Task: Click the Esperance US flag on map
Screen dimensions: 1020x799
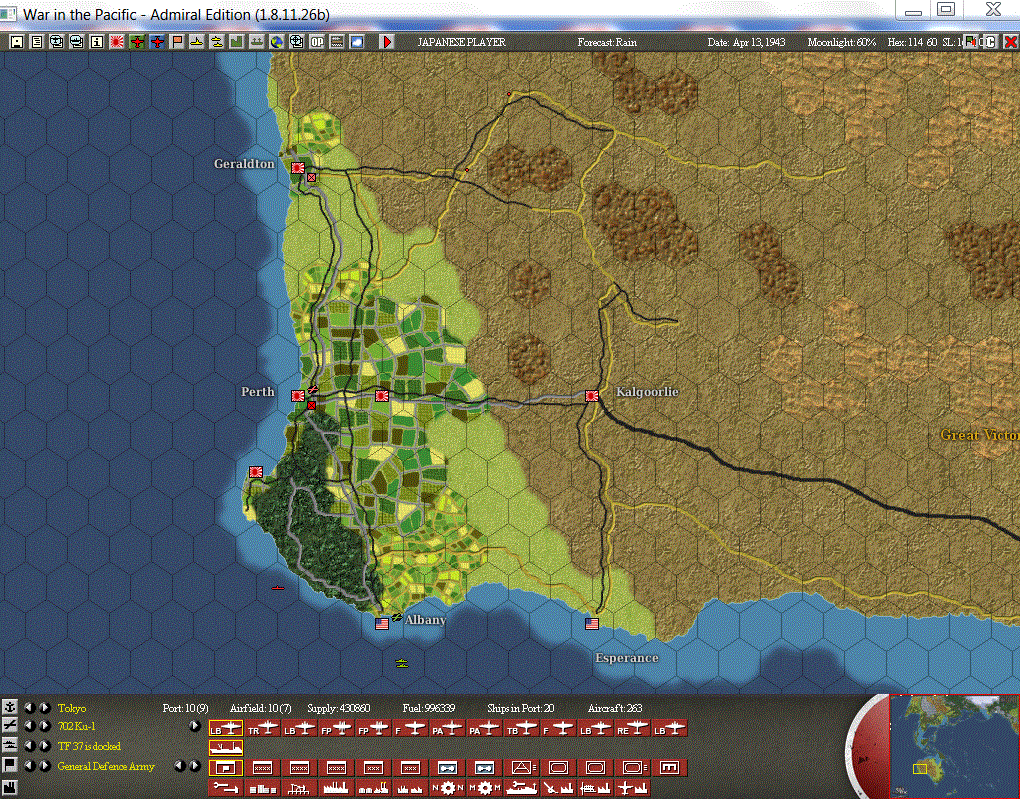Action: (x=592, y=623)
